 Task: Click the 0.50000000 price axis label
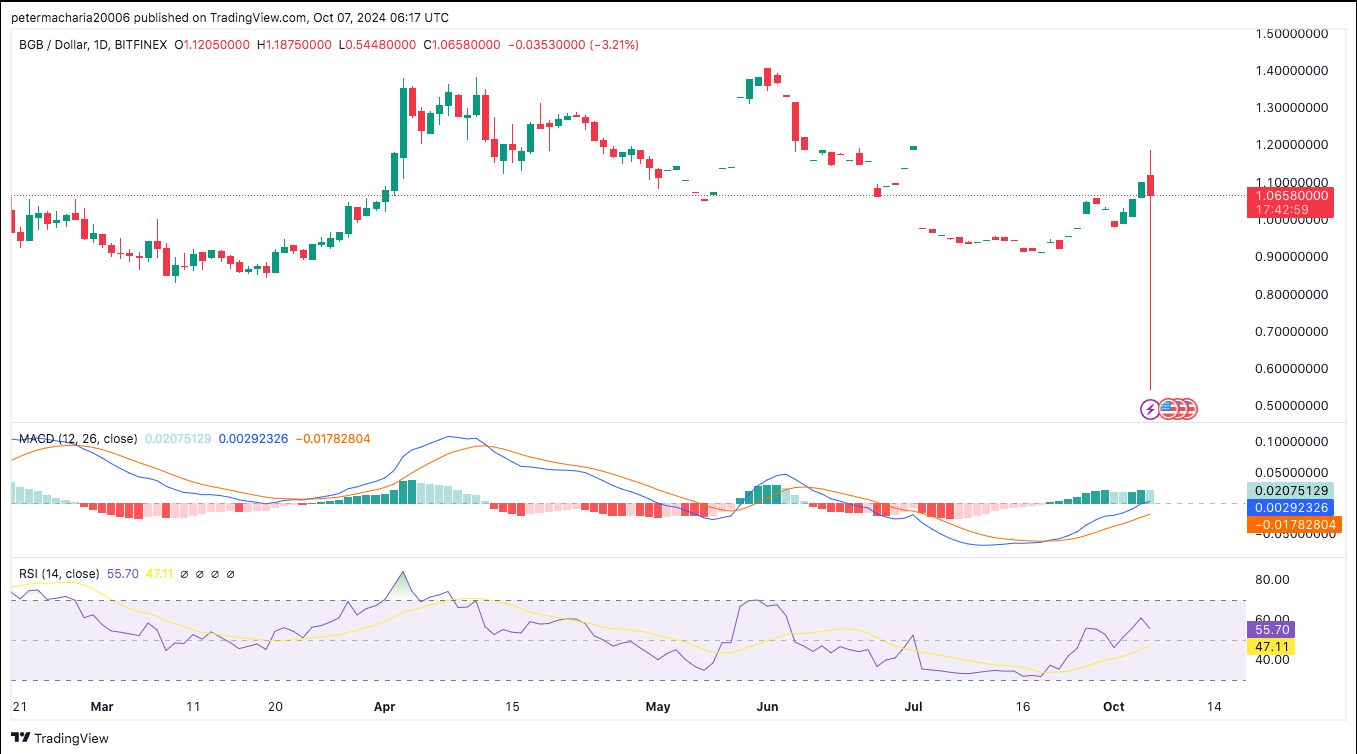coord(1291,405)
